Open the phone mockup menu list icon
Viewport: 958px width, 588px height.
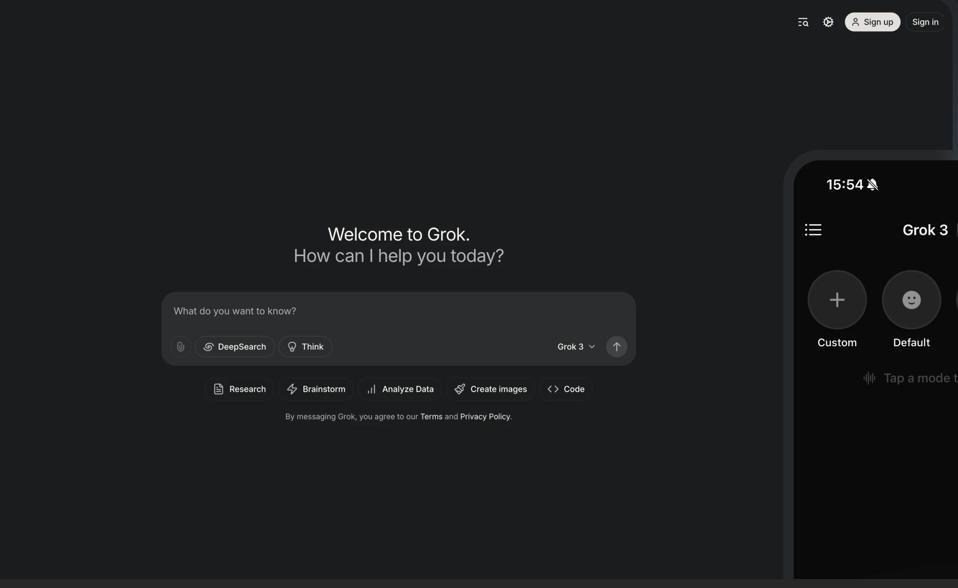click(813, 230)
